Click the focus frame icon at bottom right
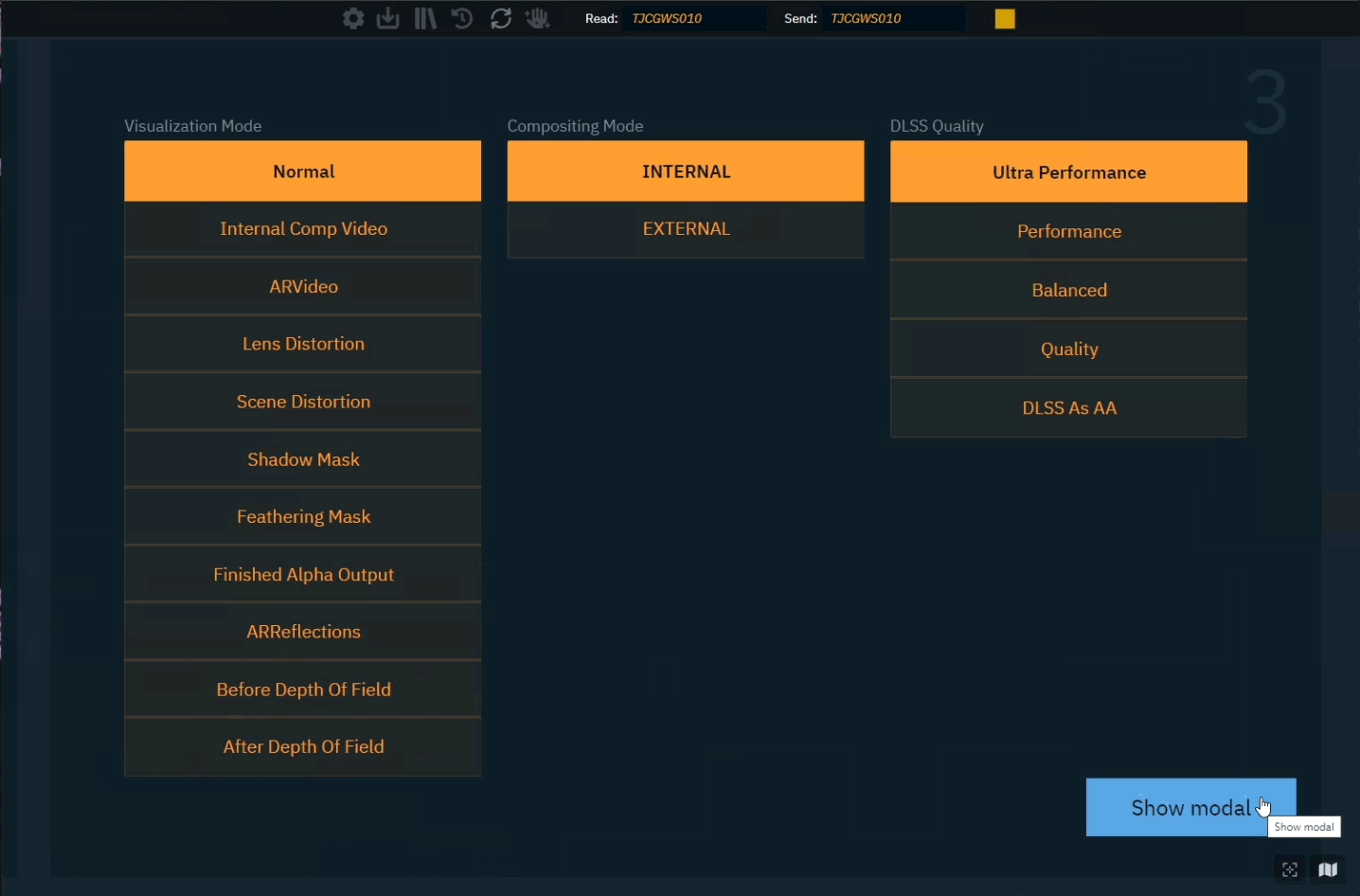1360x896 pixels. click(x=1290, y=869)
